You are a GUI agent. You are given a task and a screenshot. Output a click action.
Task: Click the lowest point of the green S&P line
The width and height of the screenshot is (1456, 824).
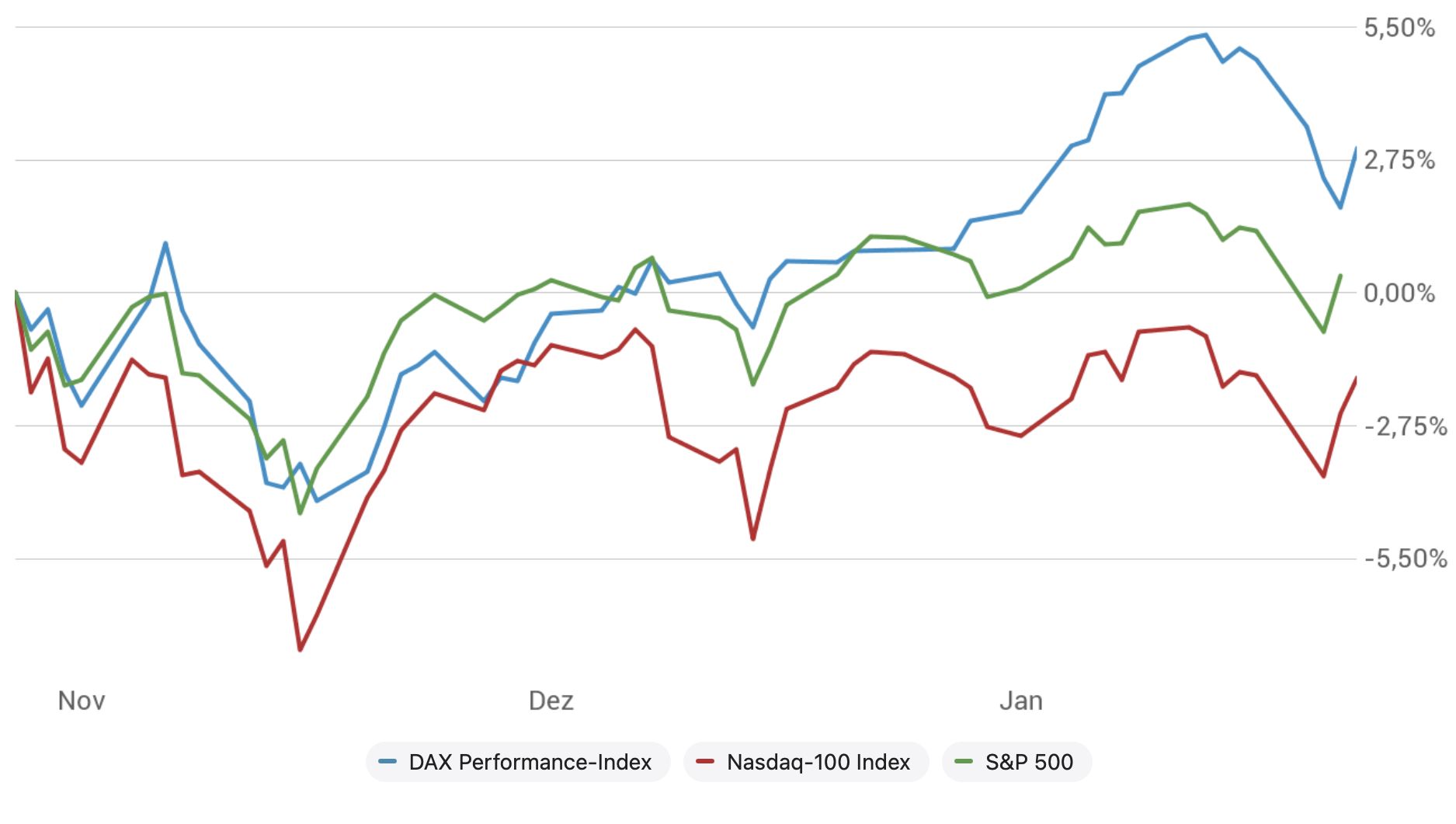click(x=301, y=513)
